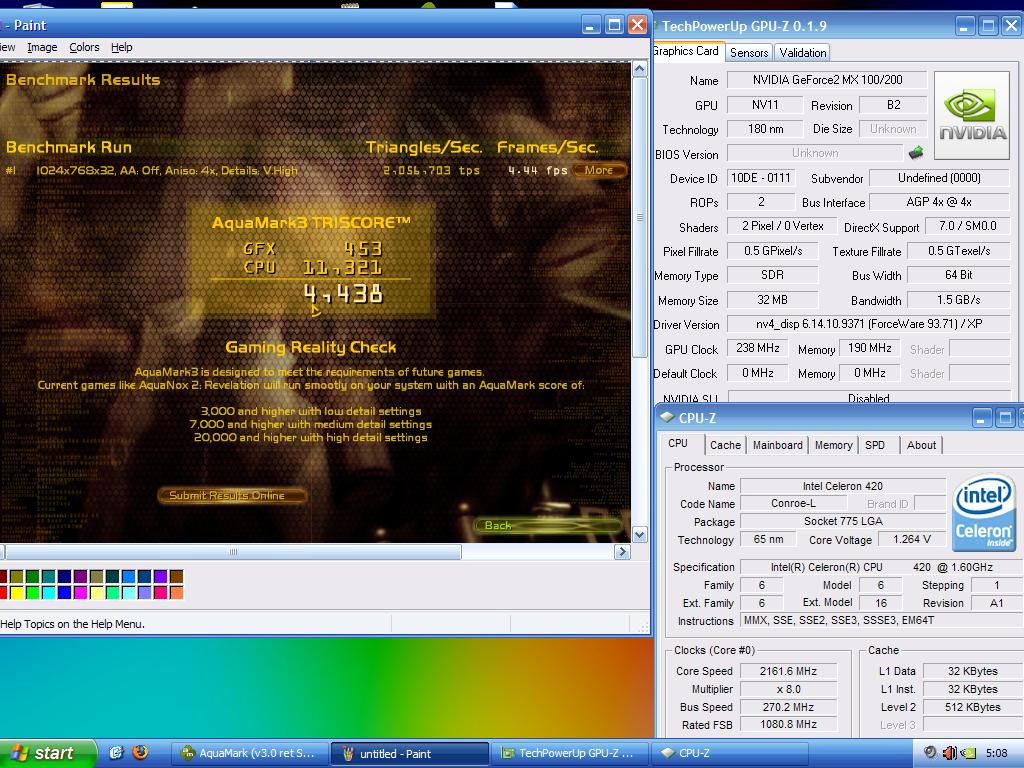Screen dimensions: 1024x768
Task: Open the Start menu
Action: pos(48,753)
